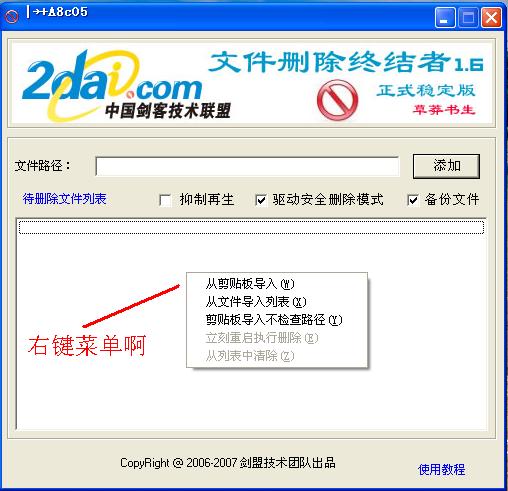The height and width of the screenshot is (491, 508).
Task: Click the 文件删除终结者 1.6 banner title
Action: click(347, 62)
